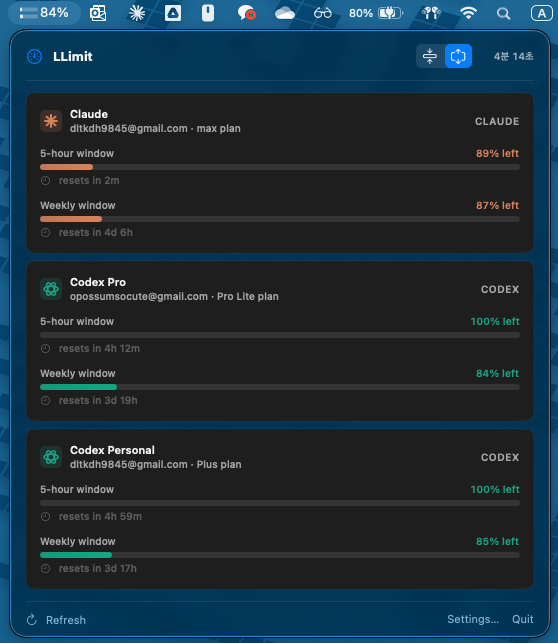The height and width of the screenshot is (643, 558).
Task: Click opossumsocute@gmail.com · Pro Lite plan
Action: point(174,296)
